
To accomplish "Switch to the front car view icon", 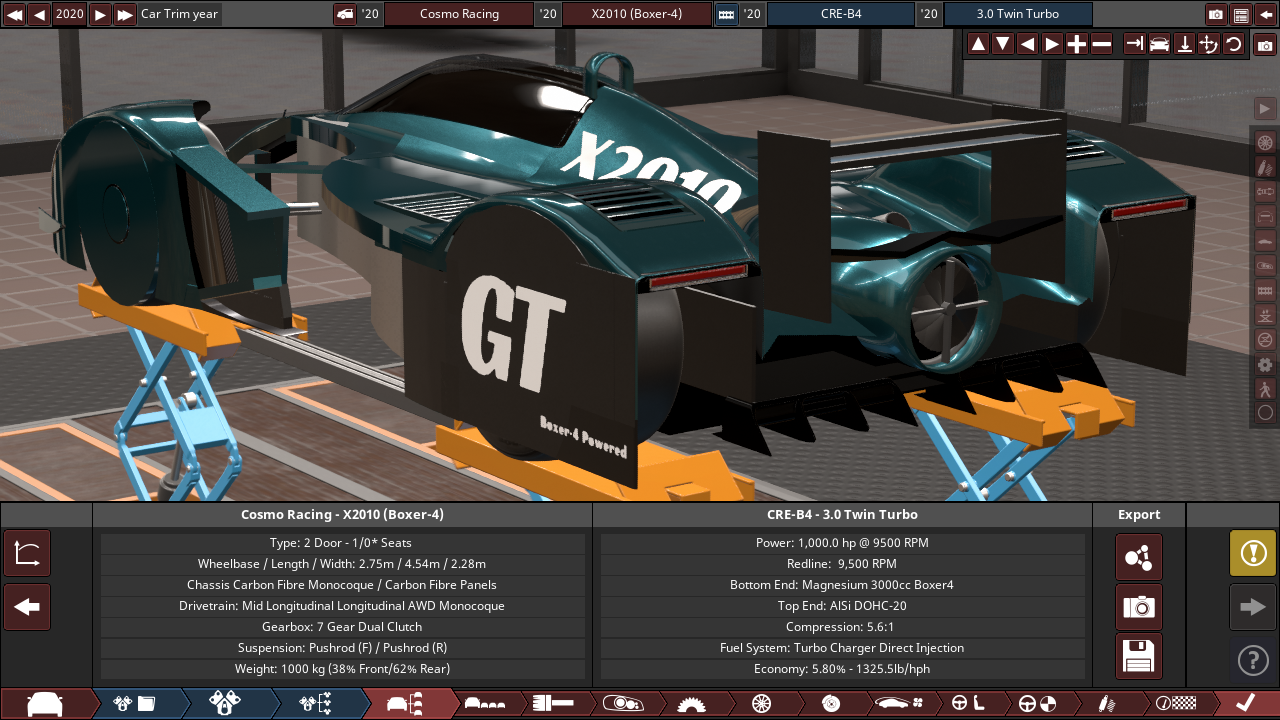I will [1160, 44].
